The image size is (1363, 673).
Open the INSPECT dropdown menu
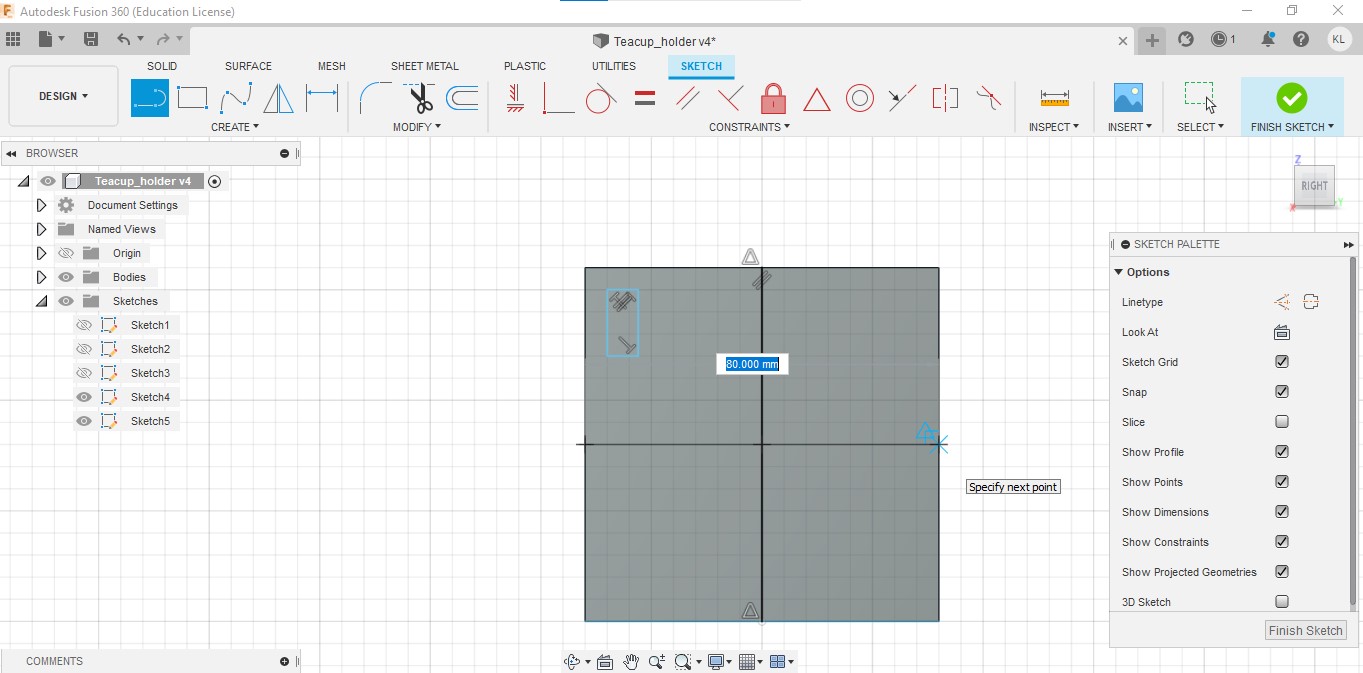[1054, 127]
